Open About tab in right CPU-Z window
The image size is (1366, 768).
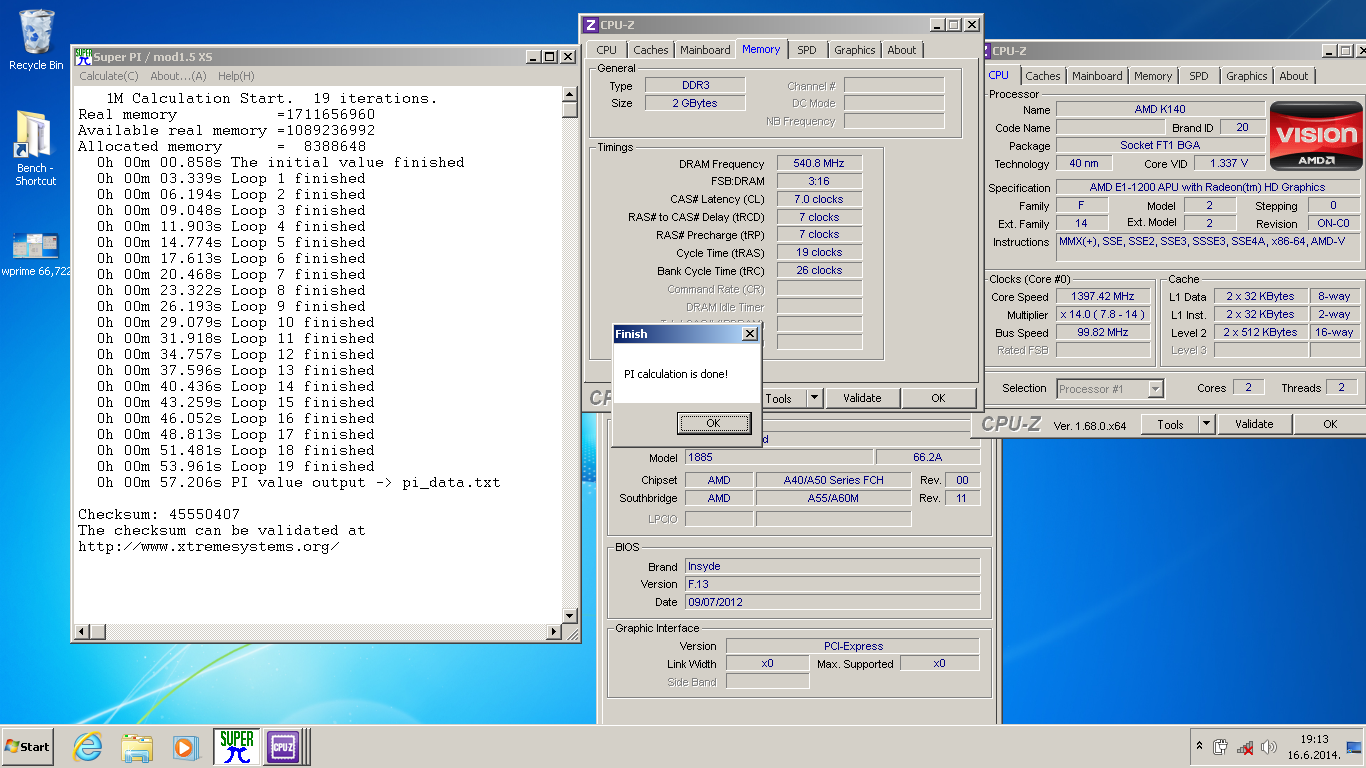point(1294,76)
